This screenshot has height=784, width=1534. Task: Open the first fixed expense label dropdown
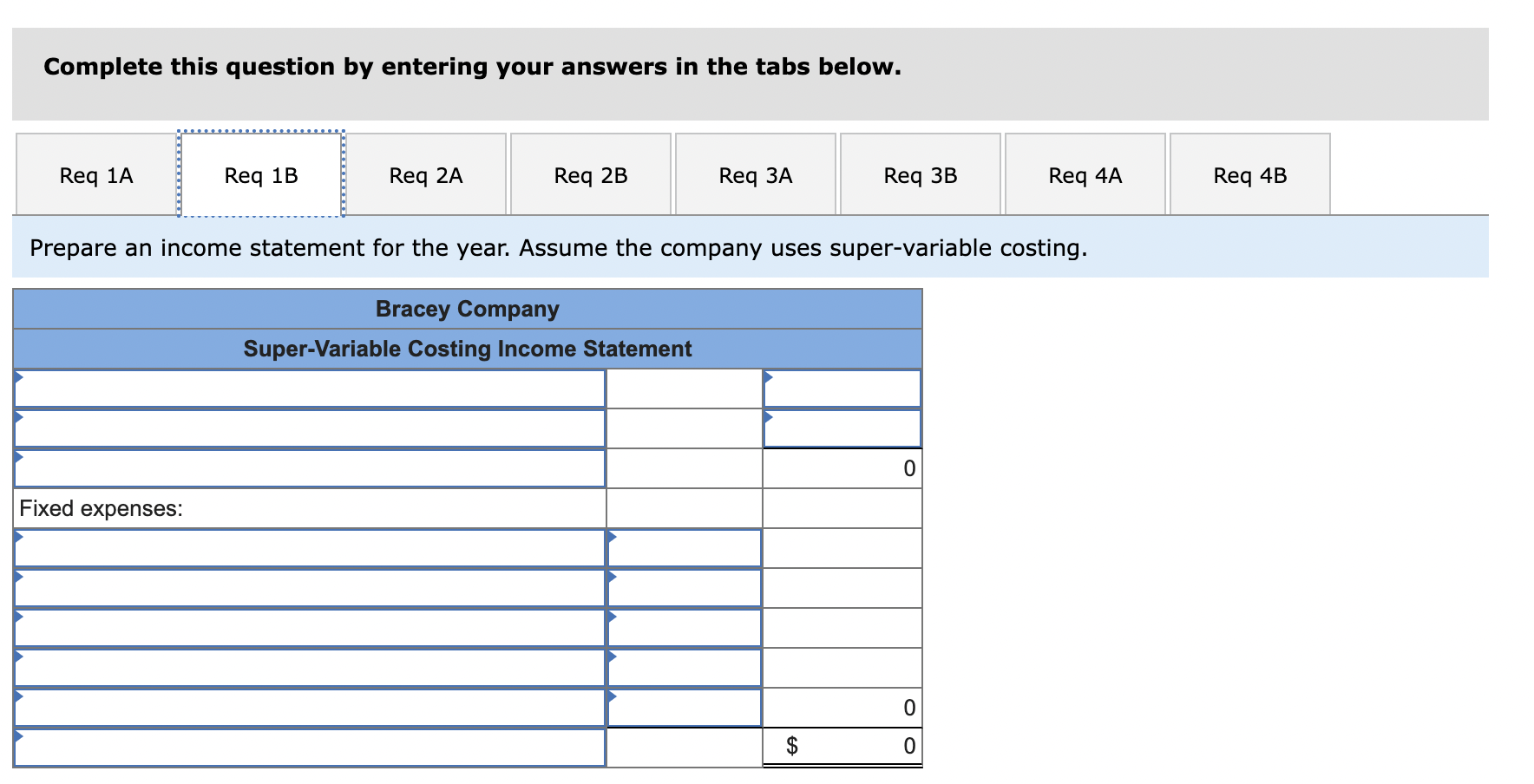(310, 548)
